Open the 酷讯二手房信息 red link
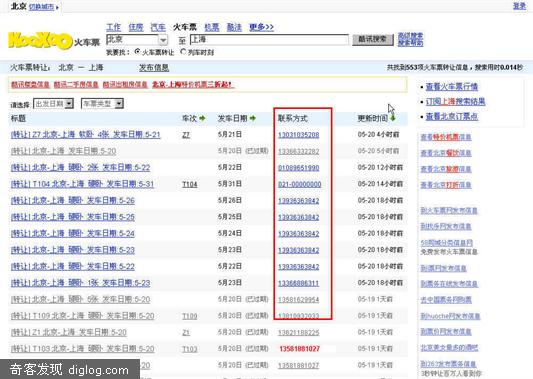This screenshot has width=533, height=379. [76, 84]
